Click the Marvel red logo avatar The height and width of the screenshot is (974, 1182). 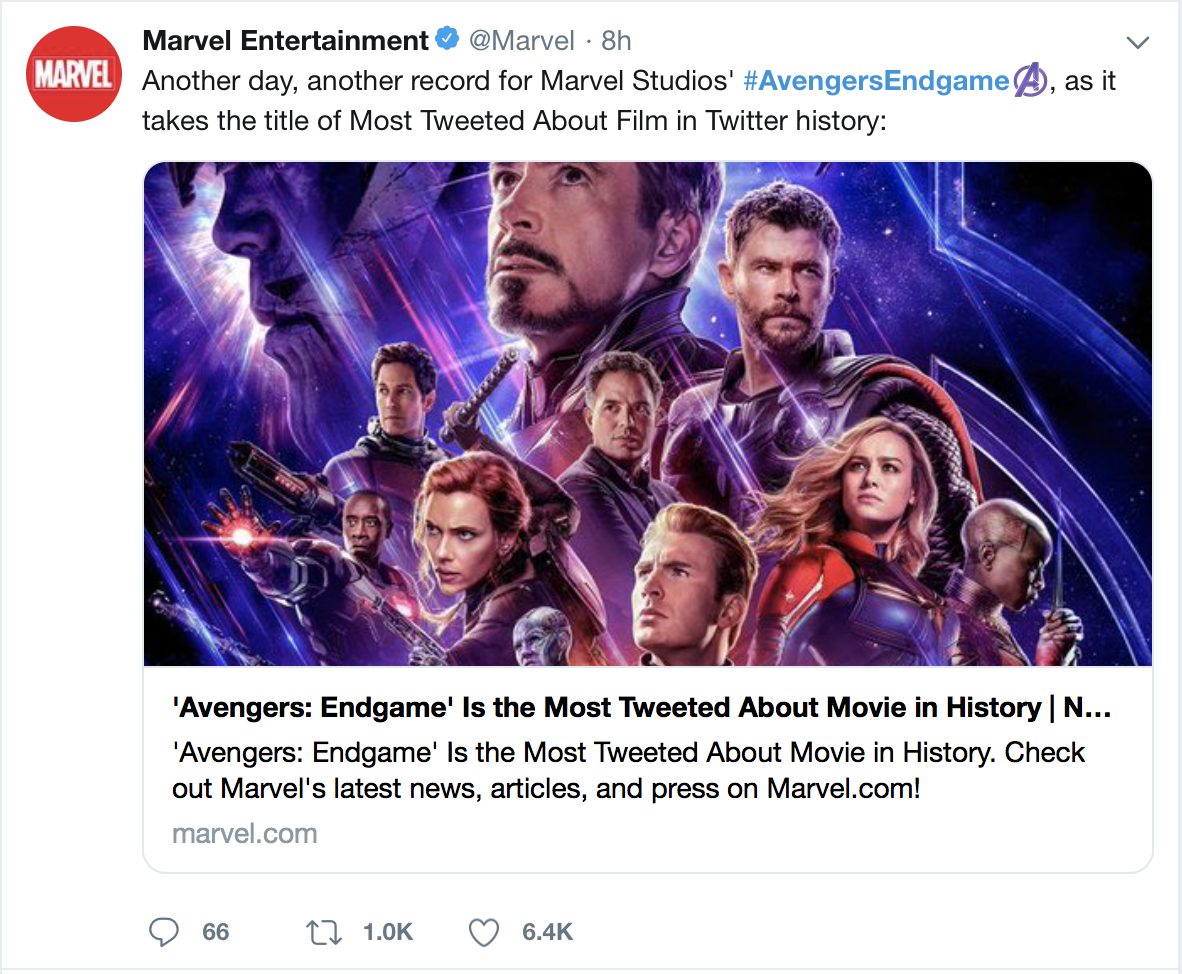coord(72,74)
